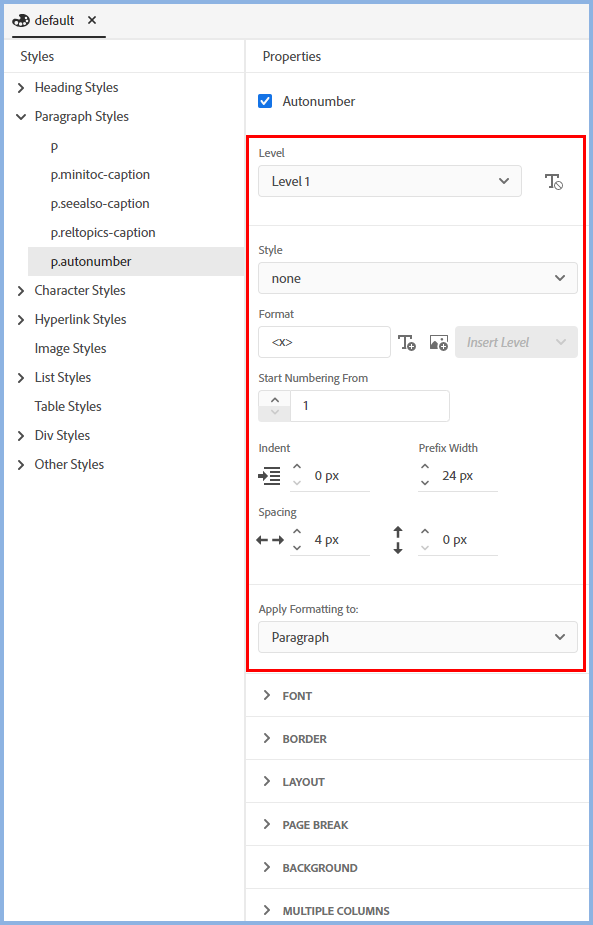The height and width of the screenshot is (925, 593).
Task: Click the insert image icon next to Format
Action: click(438, 342)
